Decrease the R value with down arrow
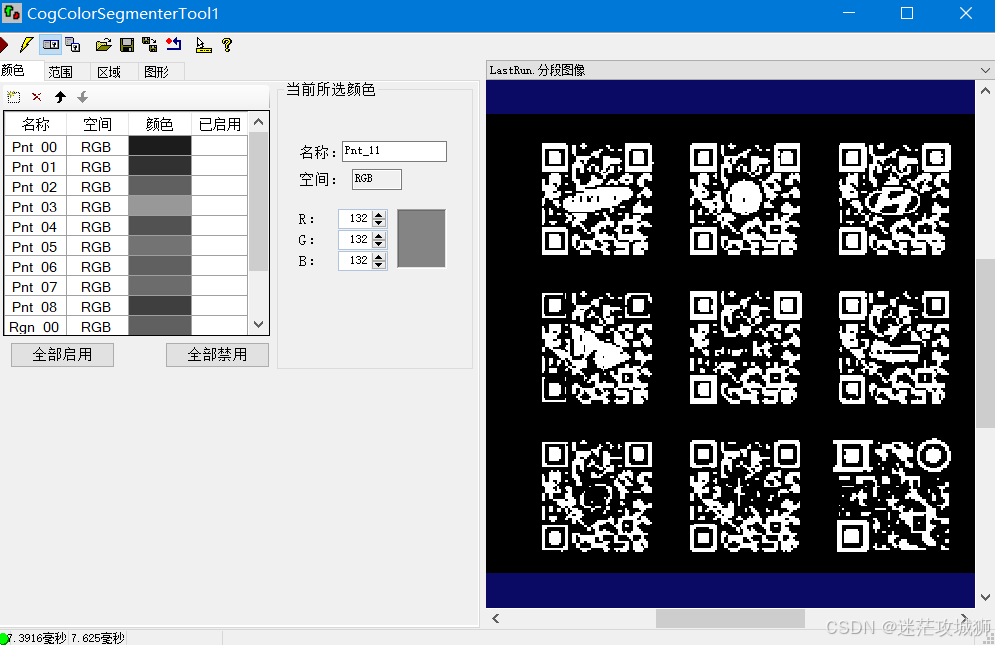This screenshot has width=995, height=645. coord(379,223)
